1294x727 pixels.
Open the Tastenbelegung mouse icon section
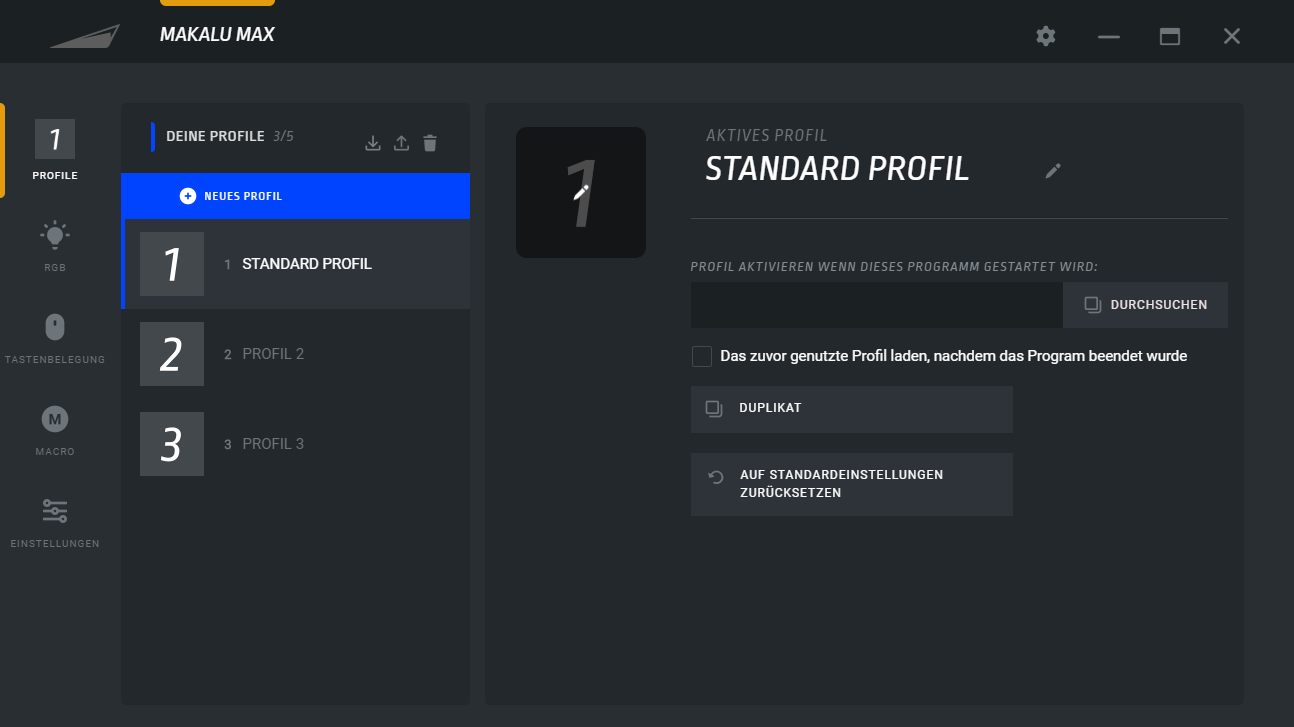(55, 338)
